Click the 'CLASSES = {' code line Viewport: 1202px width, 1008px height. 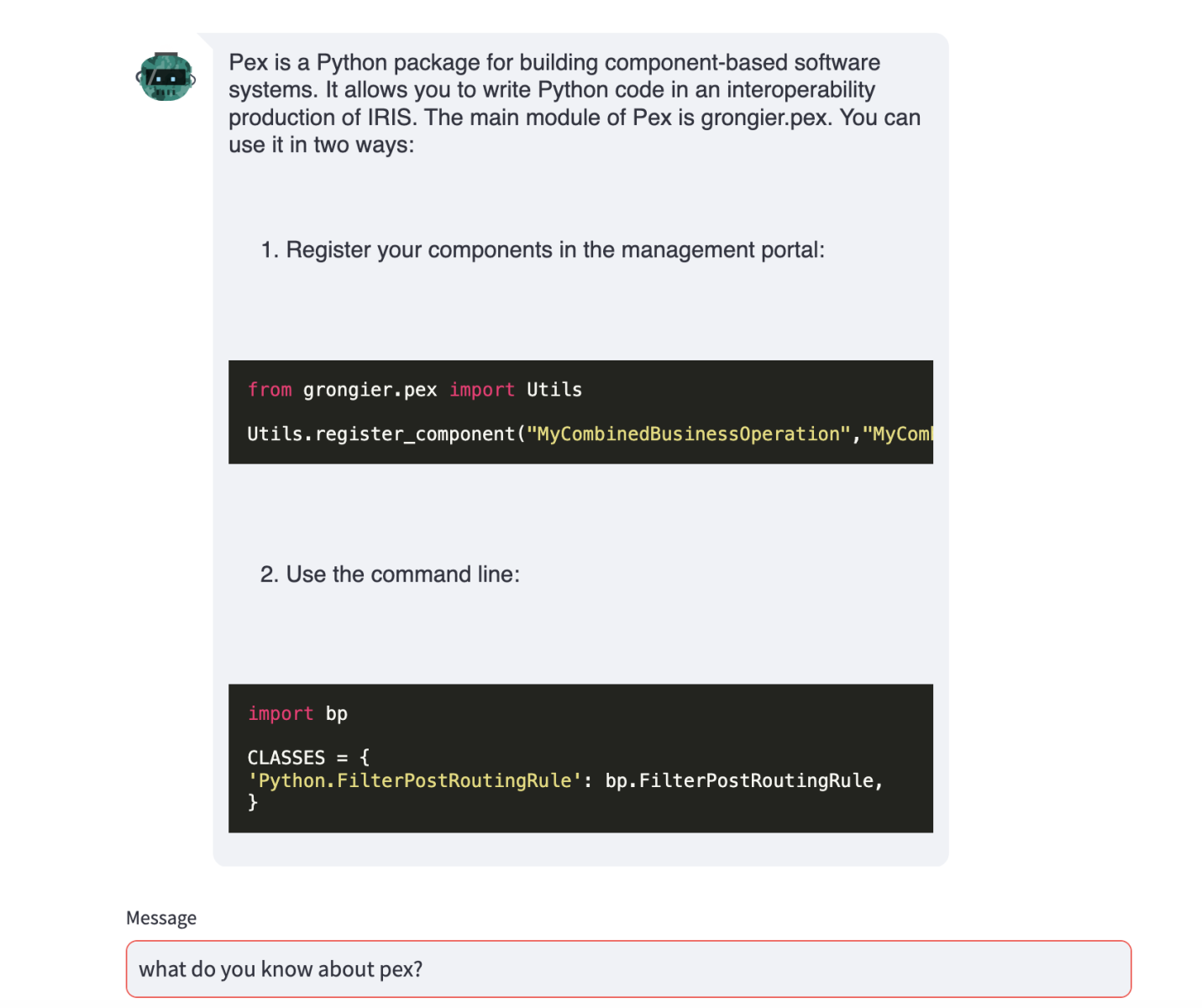pos(308,758)
